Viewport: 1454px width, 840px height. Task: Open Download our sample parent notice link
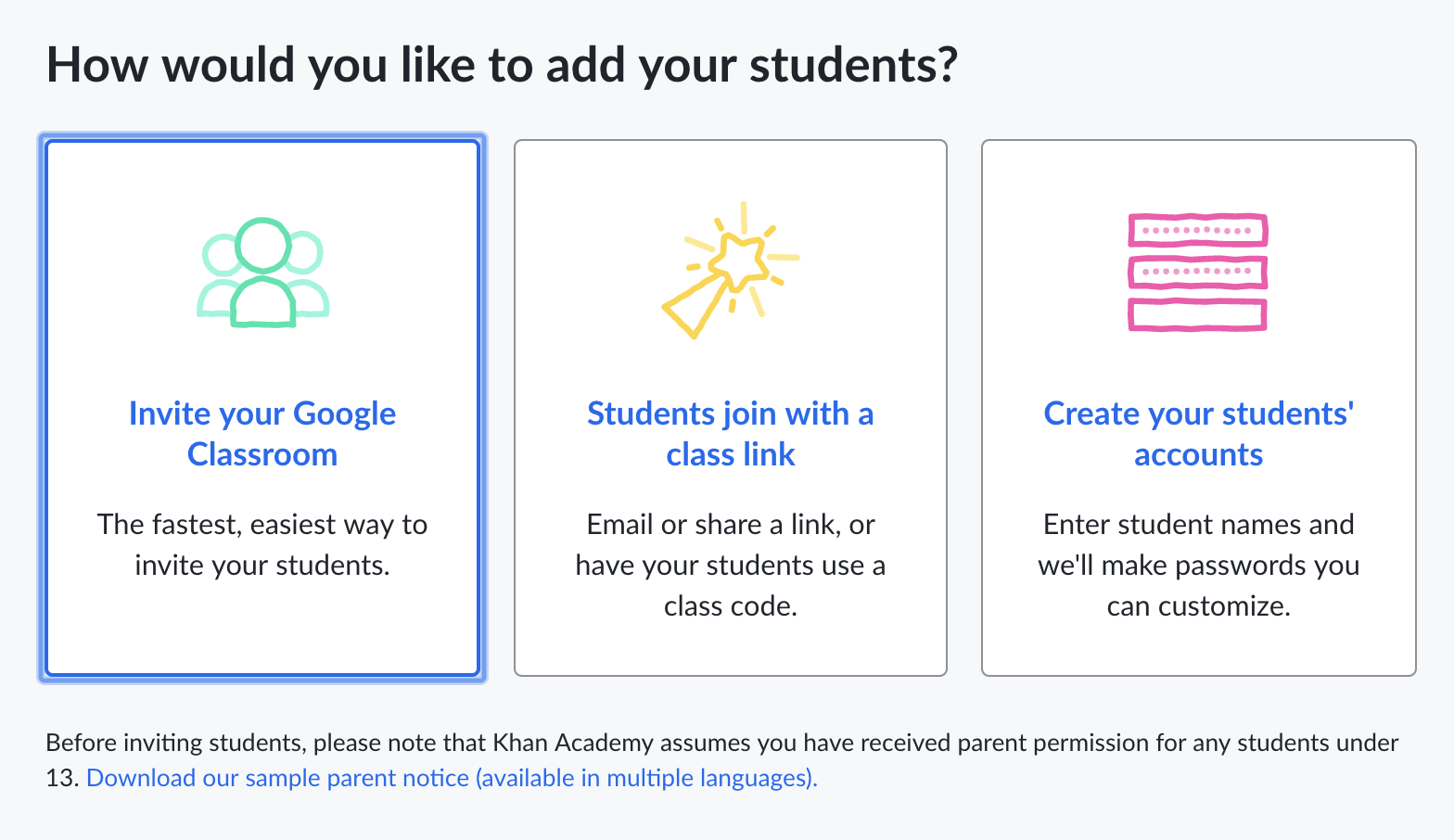click(452, 778)
